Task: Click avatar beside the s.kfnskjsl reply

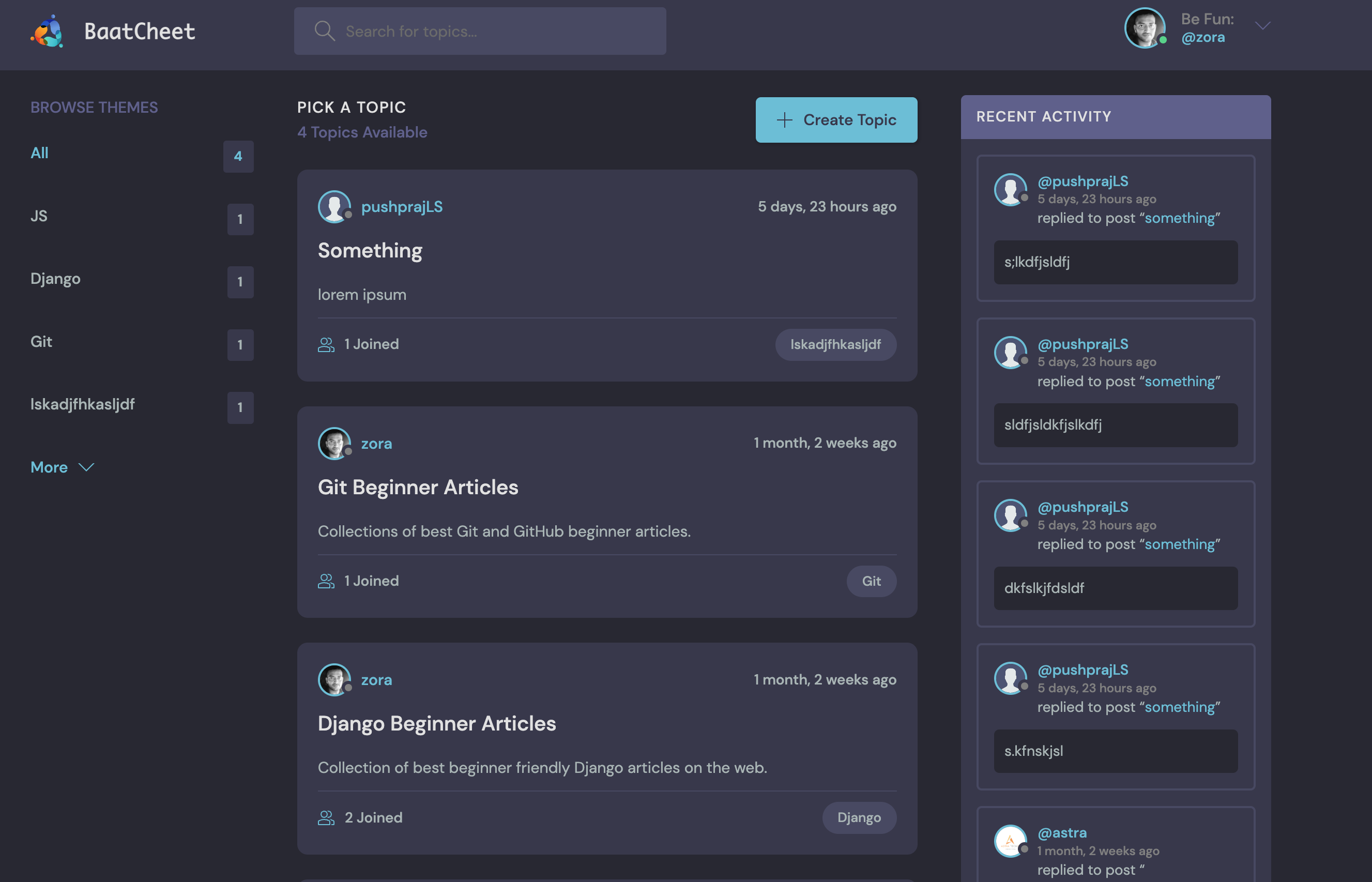Action: (x=1010, y=678)
